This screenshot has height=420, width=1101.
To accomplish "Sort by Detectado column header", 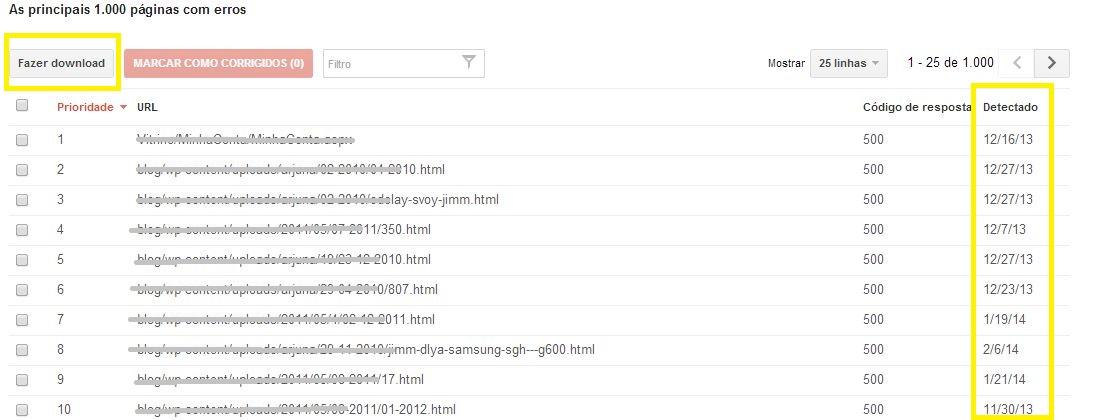I will (1010, 107).
